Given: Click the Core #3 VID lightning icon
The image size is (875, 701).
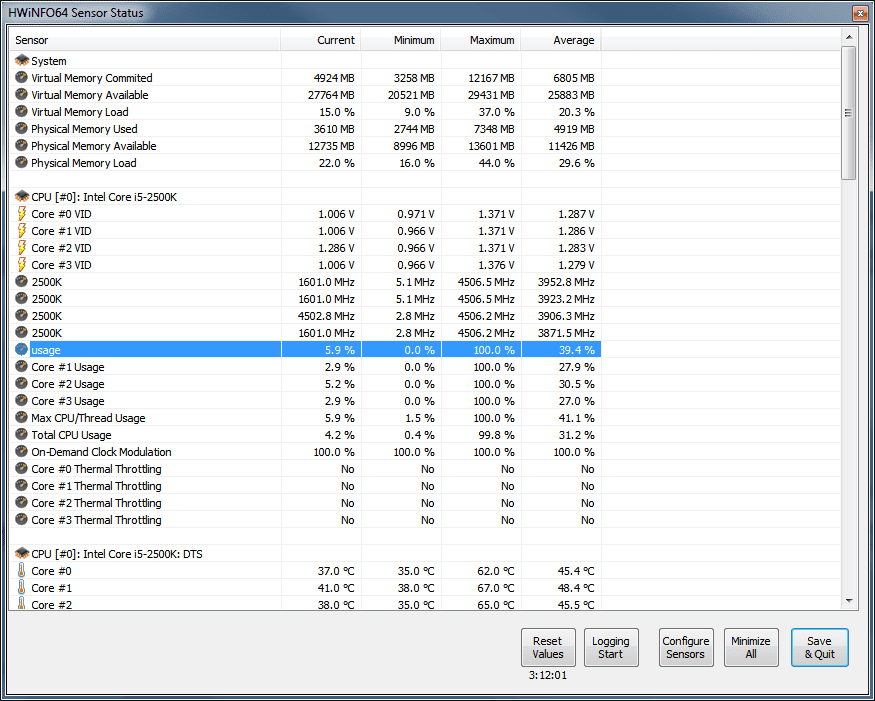Looking at the screenshot, I should pos(21,265).
